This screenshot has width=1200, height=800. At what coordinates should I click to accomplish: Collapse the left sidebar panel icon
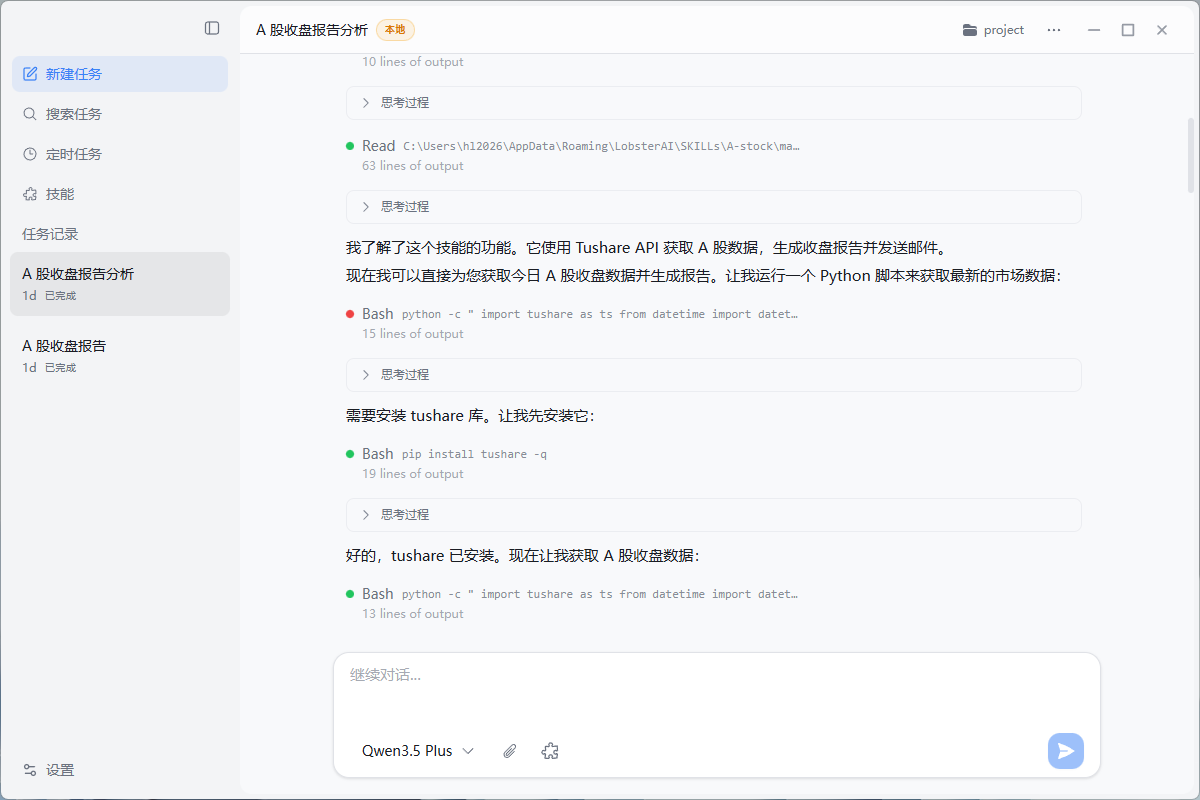click(x=212, y=28)
